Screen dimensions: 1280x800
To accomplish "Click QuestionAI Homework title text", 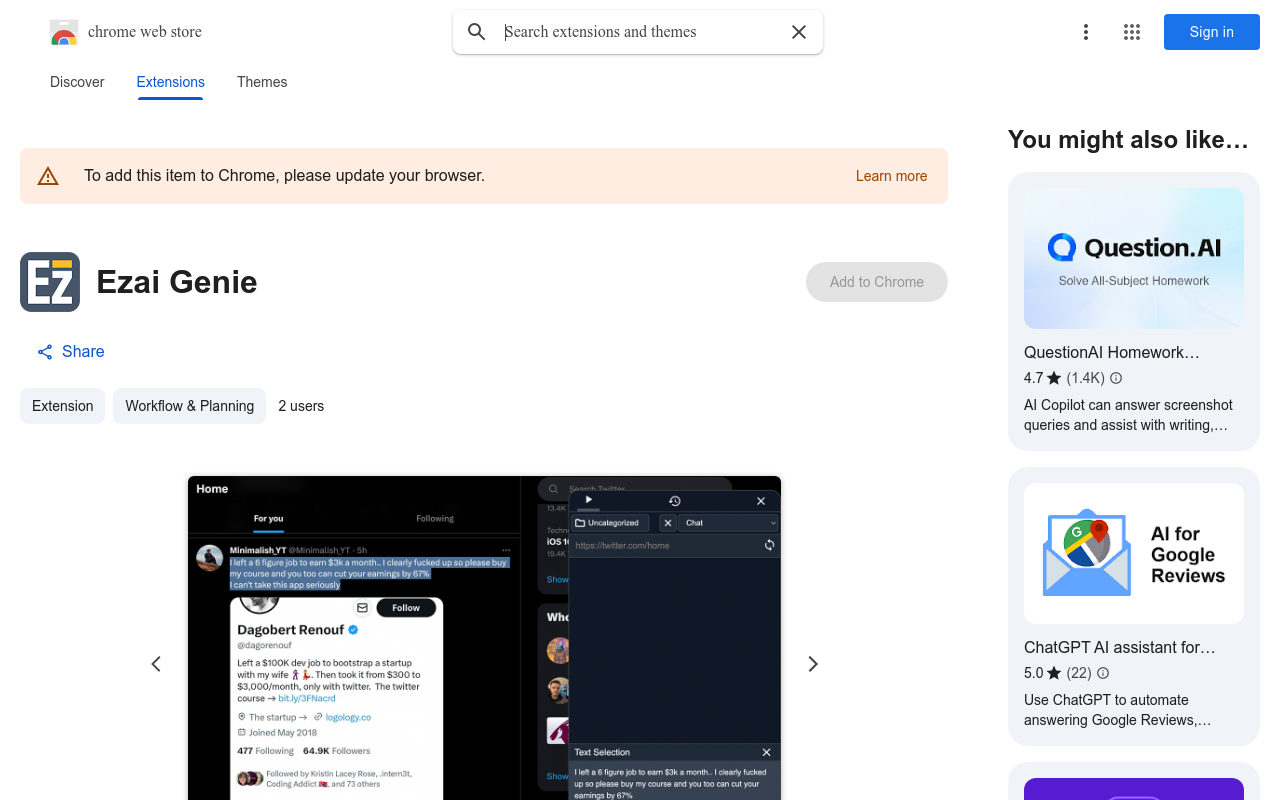I will (1111, 352).
